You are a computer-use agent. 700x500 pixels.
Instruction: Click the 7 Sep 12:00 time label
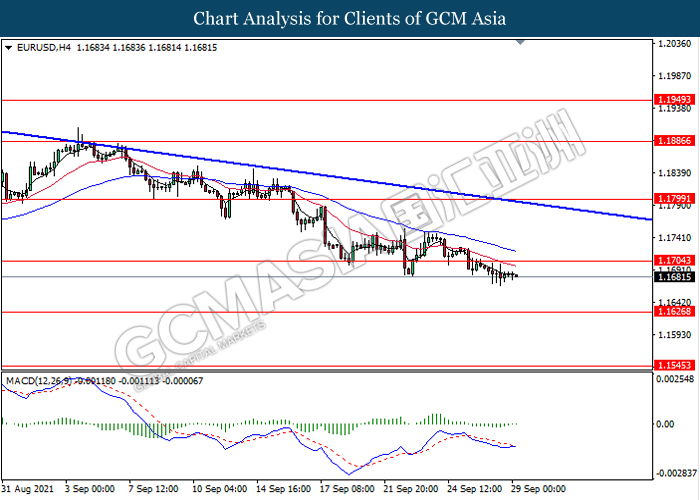pos(153,489)
